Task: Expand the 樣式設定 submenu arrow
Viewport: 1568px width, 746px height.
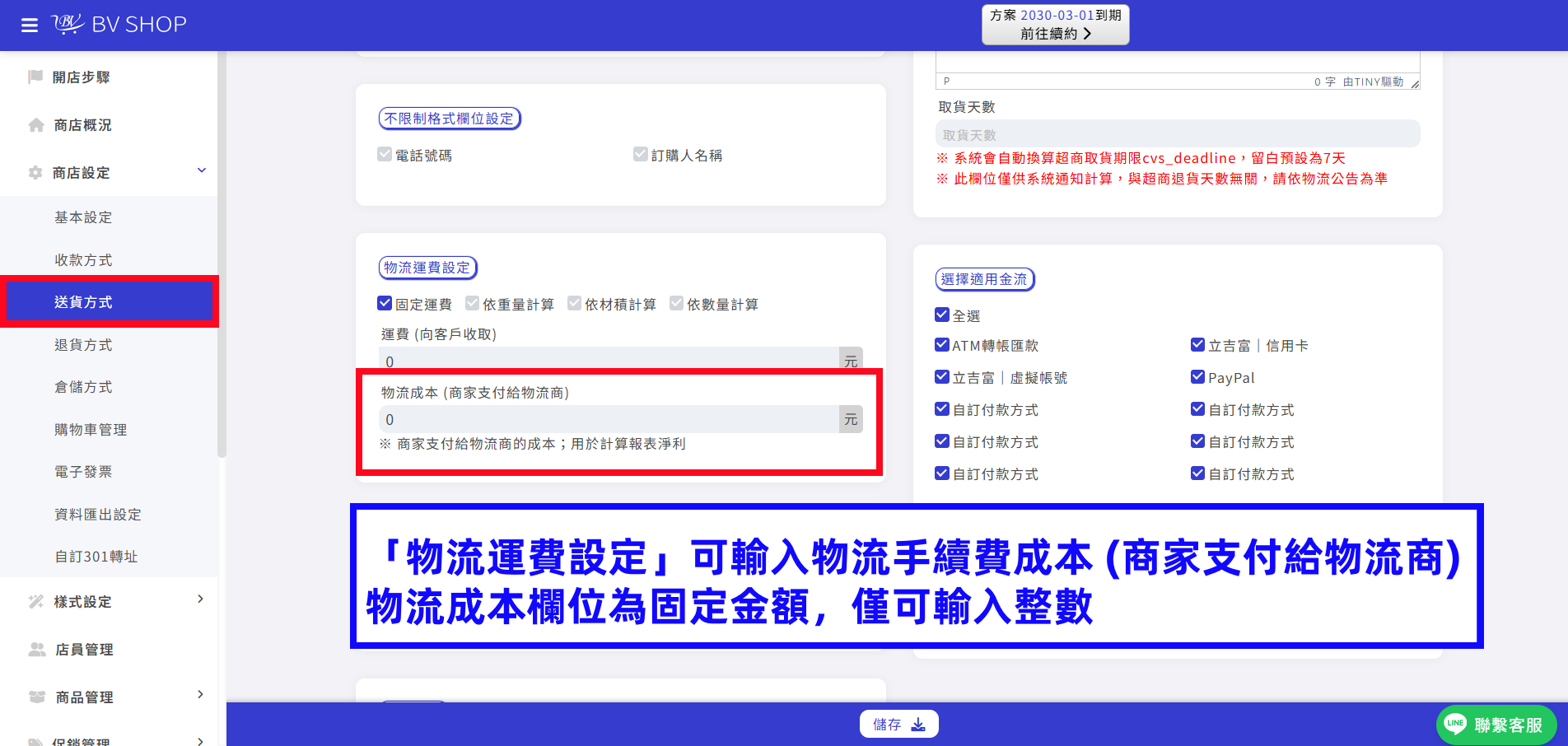Action: (x=200, y=599)
